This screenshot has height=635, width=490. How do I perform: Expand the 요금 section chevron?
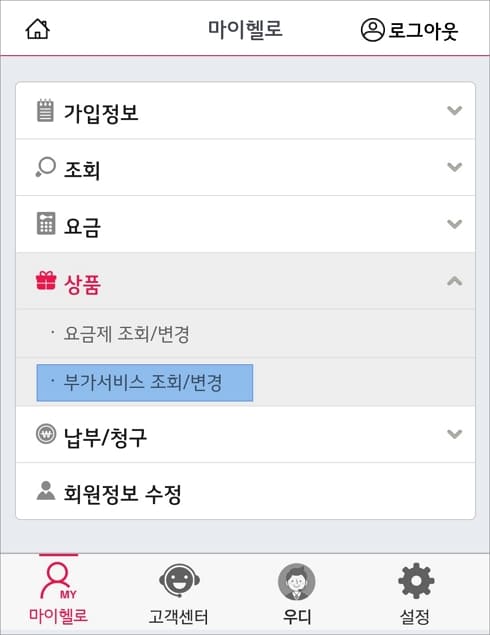454,224
